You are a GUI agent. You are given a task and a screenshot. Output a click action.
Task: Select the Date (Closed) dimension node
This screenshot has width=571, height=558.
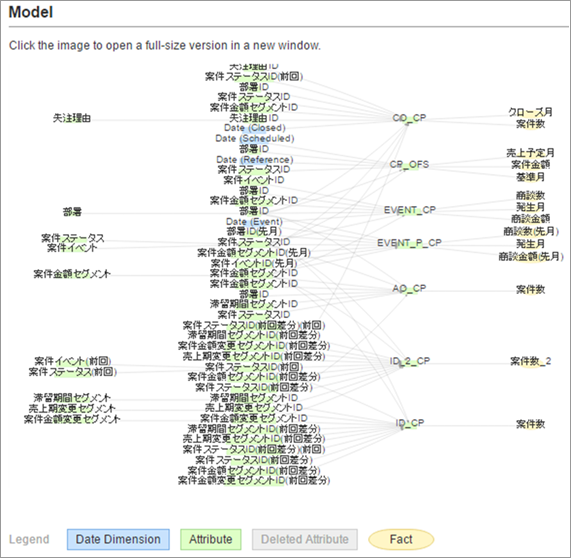tap(255, 128)
